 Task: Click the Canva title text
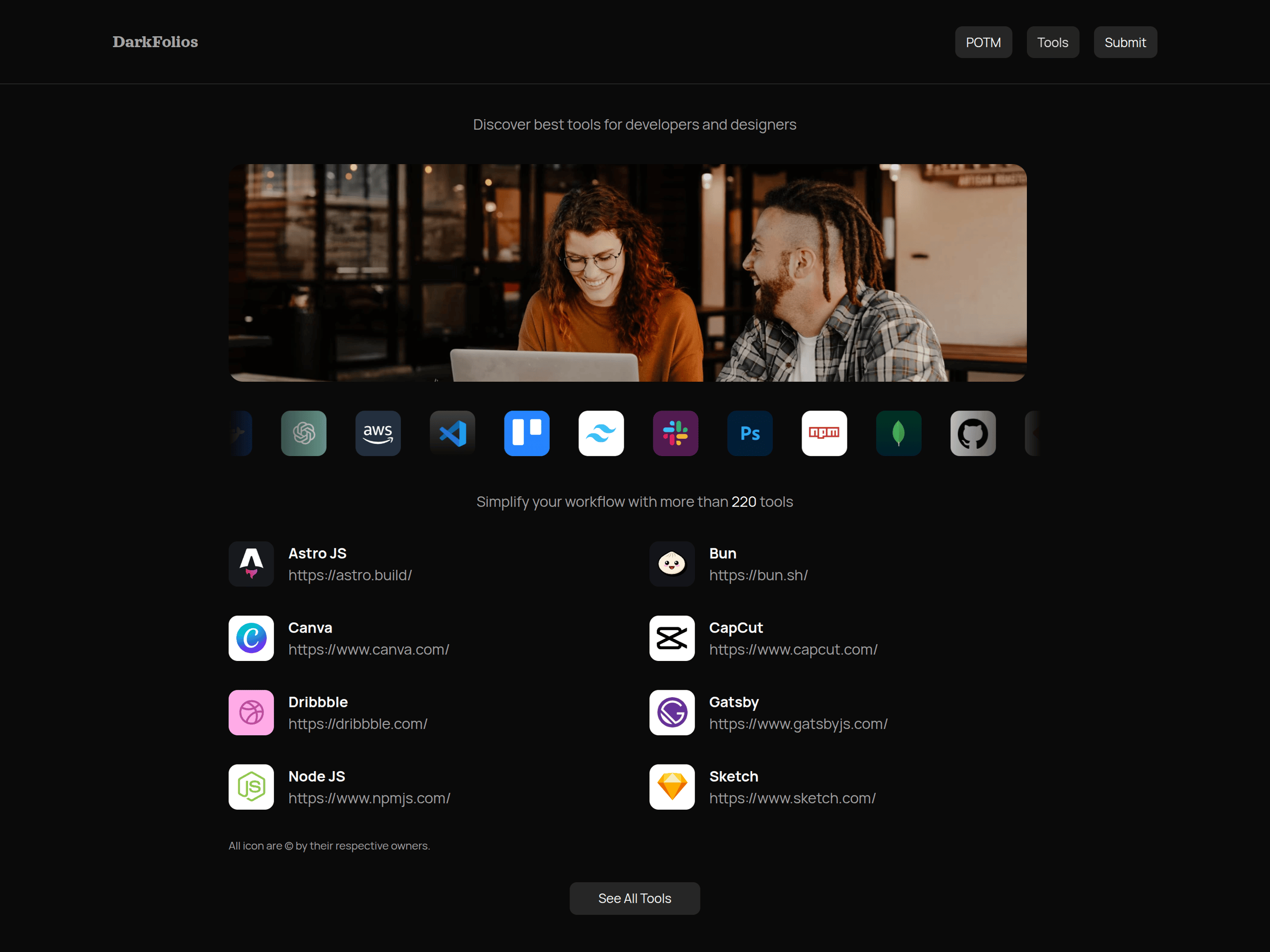[x=310, y=628]
